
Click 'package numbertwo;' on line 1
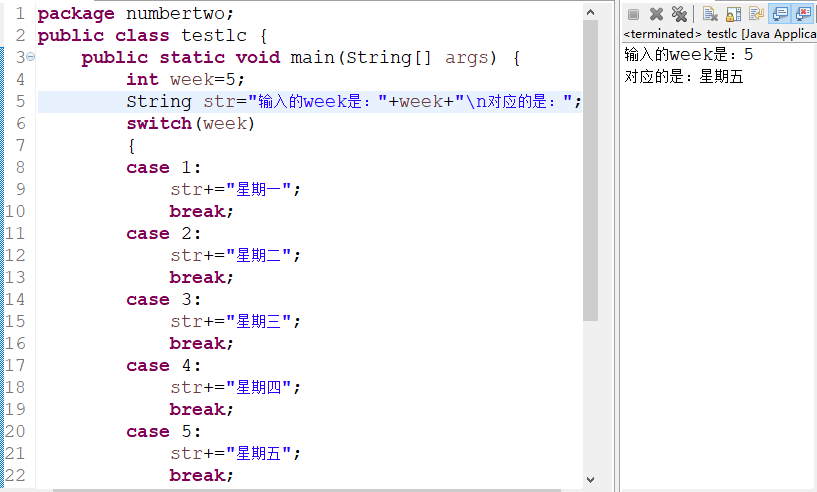(135, 14)
